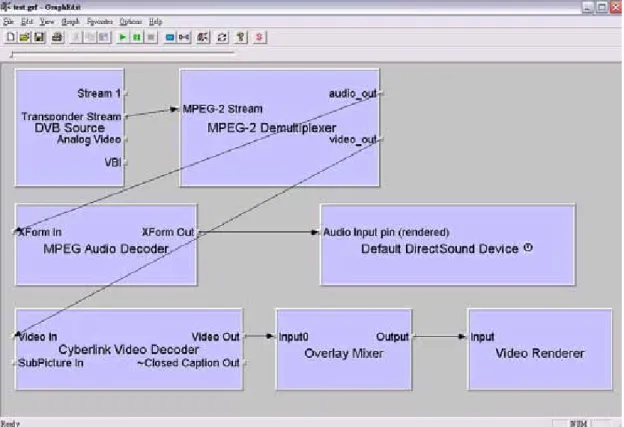Stop the graph with grey square button
This screenshot has height=427, width=624.
[151, 37]
